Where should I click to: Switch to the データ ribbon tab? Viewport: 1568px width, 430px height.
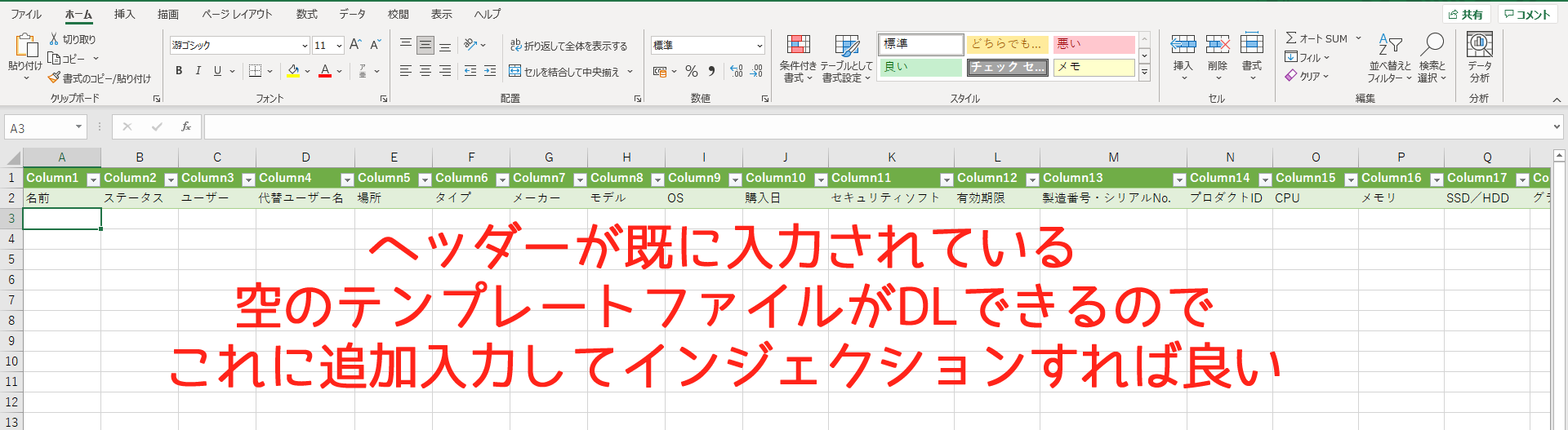352,14
